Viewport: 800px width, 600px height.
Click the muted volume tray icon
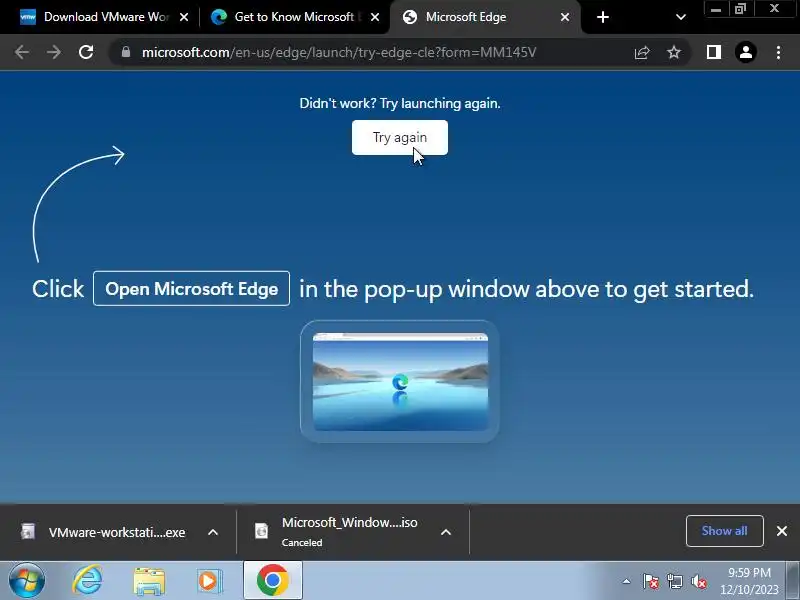click(698, 582)
